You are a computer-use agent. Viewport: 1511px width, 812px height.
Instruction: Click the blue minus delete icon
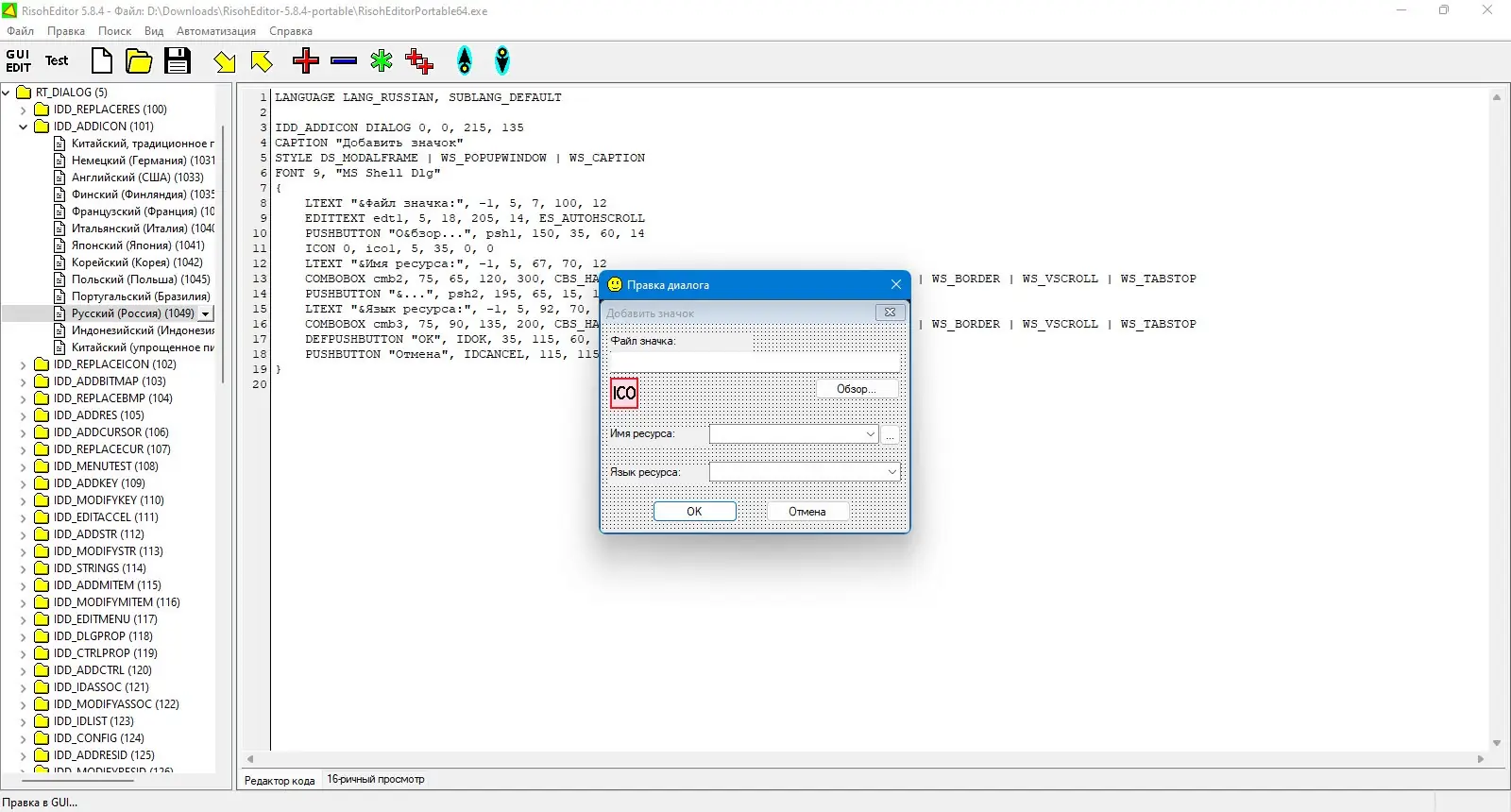pos(344,61)
